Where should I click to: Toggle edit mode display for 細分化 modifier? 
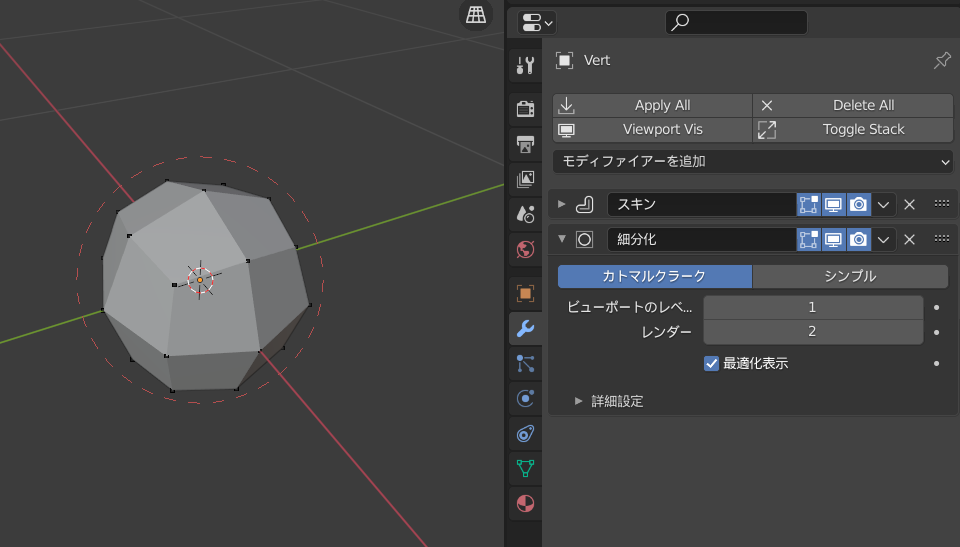[808, 240]
